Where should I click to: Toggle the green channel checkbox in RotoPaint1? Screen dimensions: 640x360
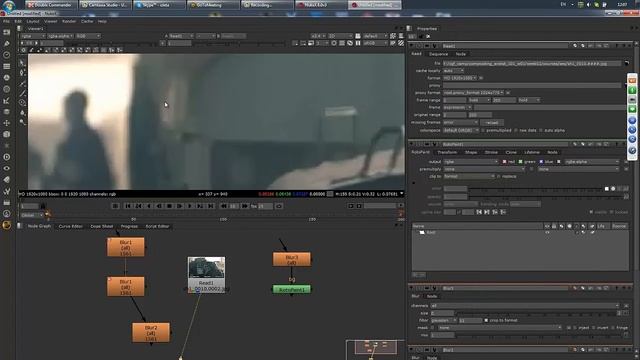pyautogui.click(x=520, y=162)
